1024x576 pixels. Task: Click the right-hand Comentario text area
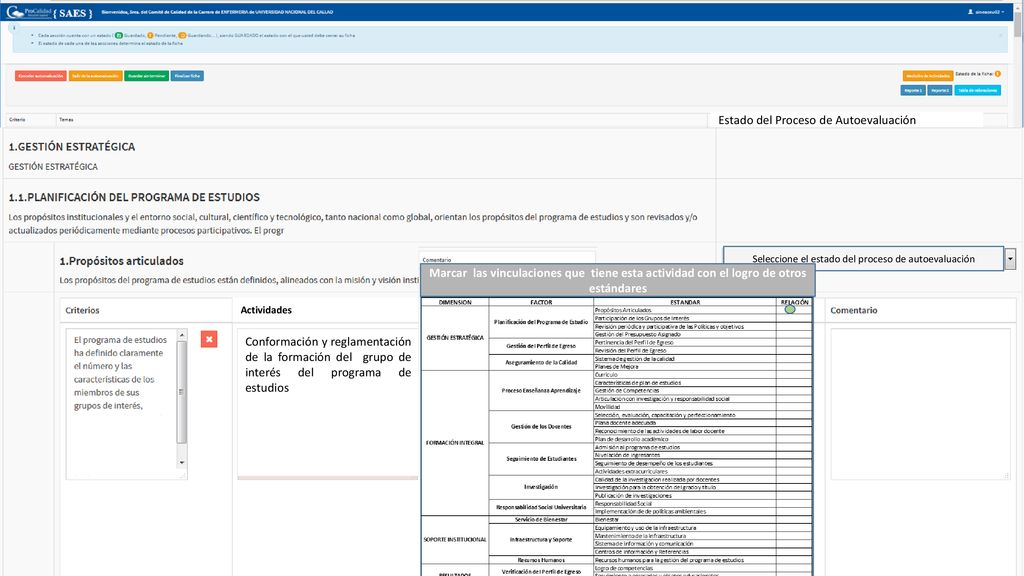[920, 403]
